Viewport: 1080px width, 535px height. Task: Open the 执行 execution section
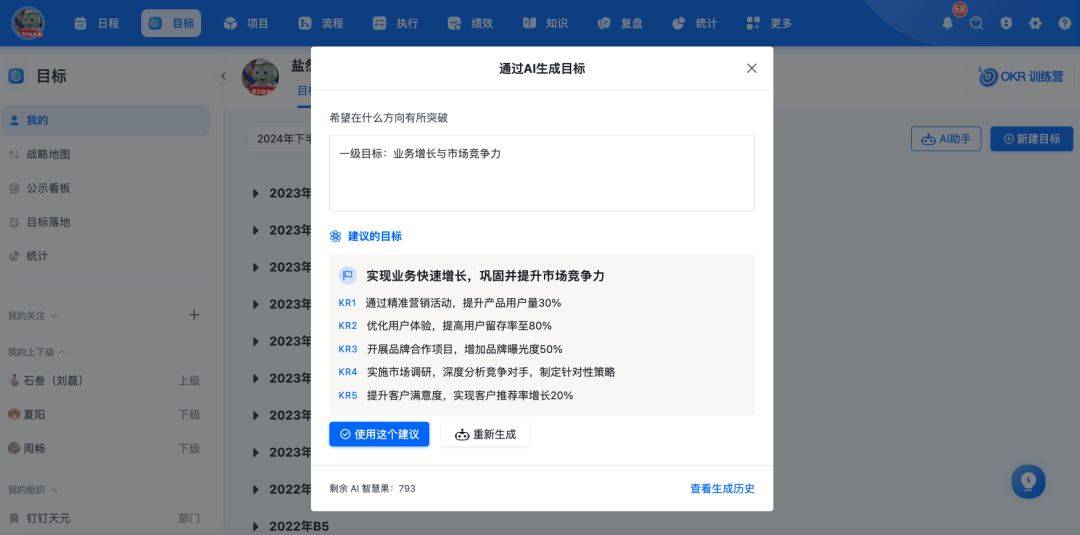click(x=395, y=23)
